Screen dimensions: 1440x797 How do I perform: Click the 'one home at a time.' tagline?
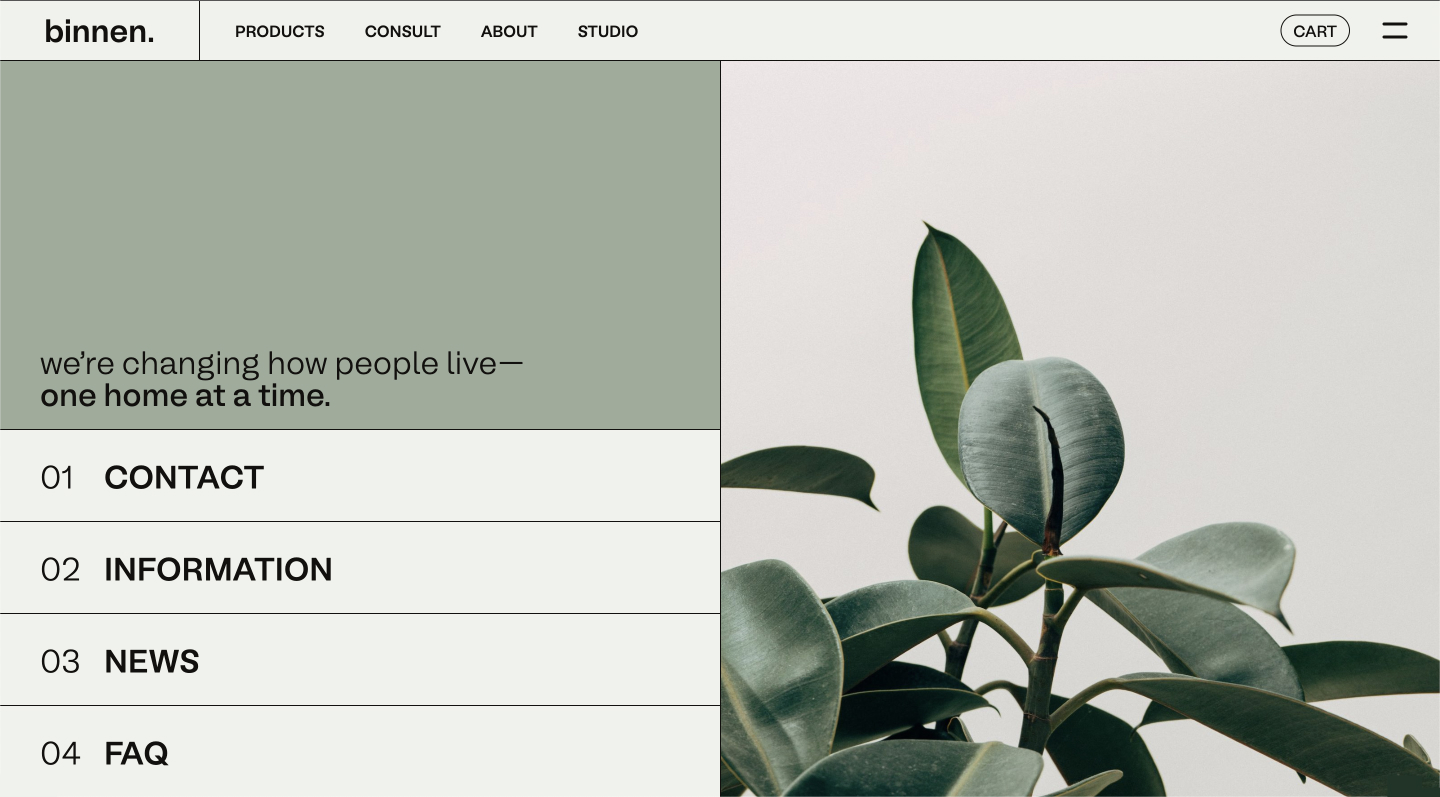pyautogui.click(x=185, y=396)
